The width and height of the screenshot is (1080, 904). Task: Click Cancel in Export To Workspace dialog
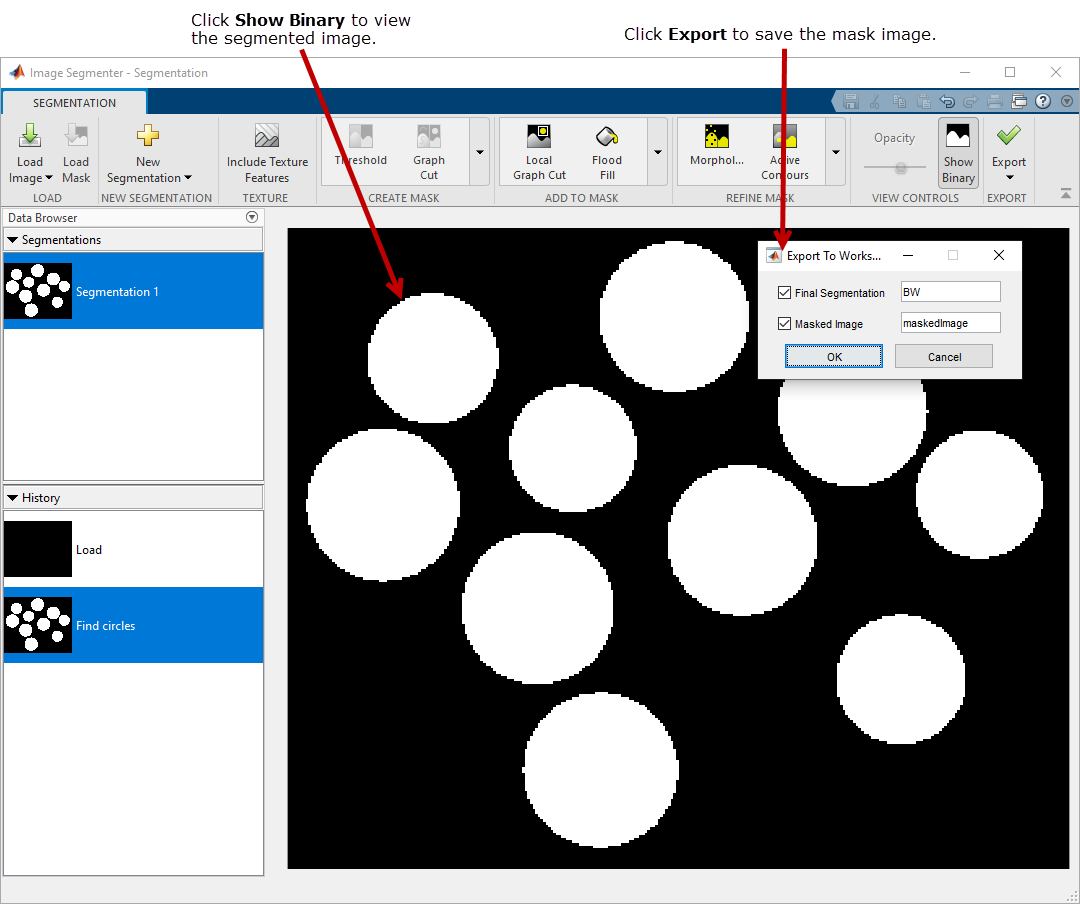(x=944, y=356)
